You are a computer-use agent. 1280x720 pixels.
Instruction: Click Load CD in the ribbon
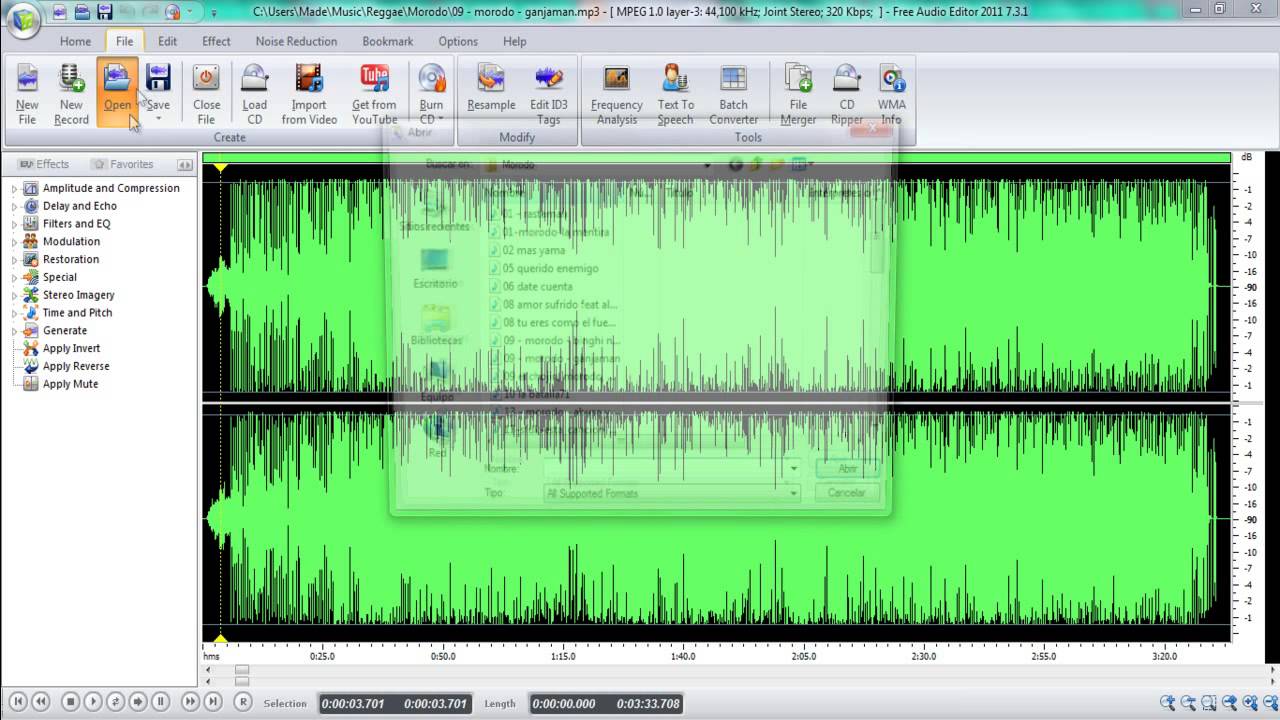pyautogui.click(x=254, y=95)
